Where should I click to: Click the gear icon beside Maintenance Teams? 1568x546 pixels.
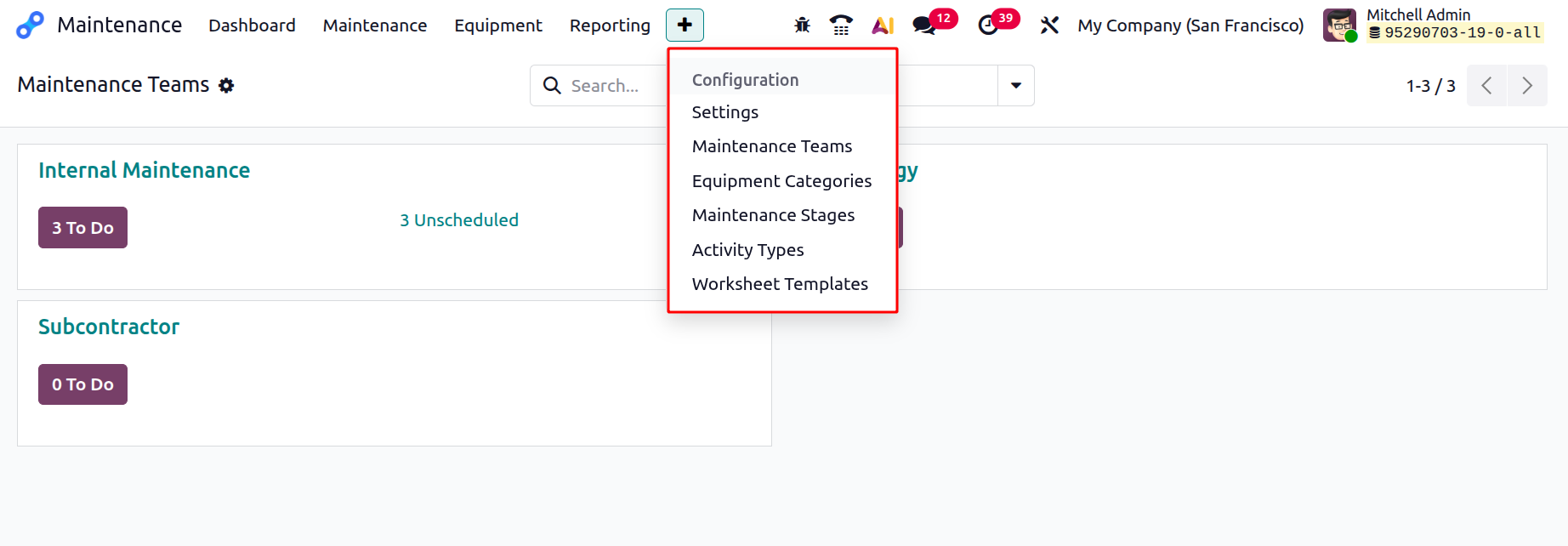pyautogui.click(x=226, y=85)
